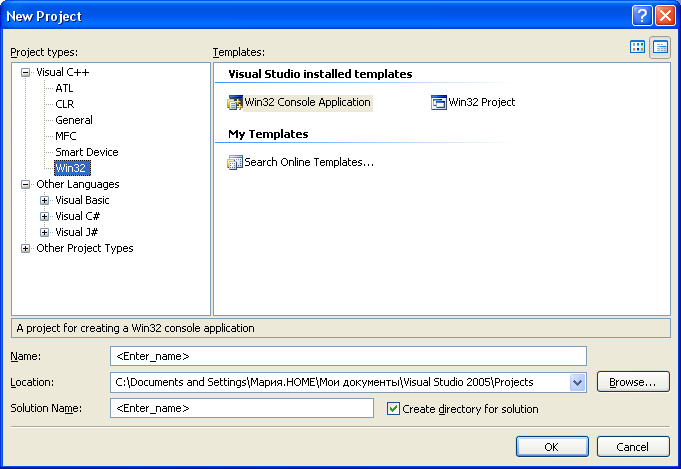The height and width of the screenshot is (469, 681).
Task: Click the 'Project types:' label
Action: pos(44,53)
